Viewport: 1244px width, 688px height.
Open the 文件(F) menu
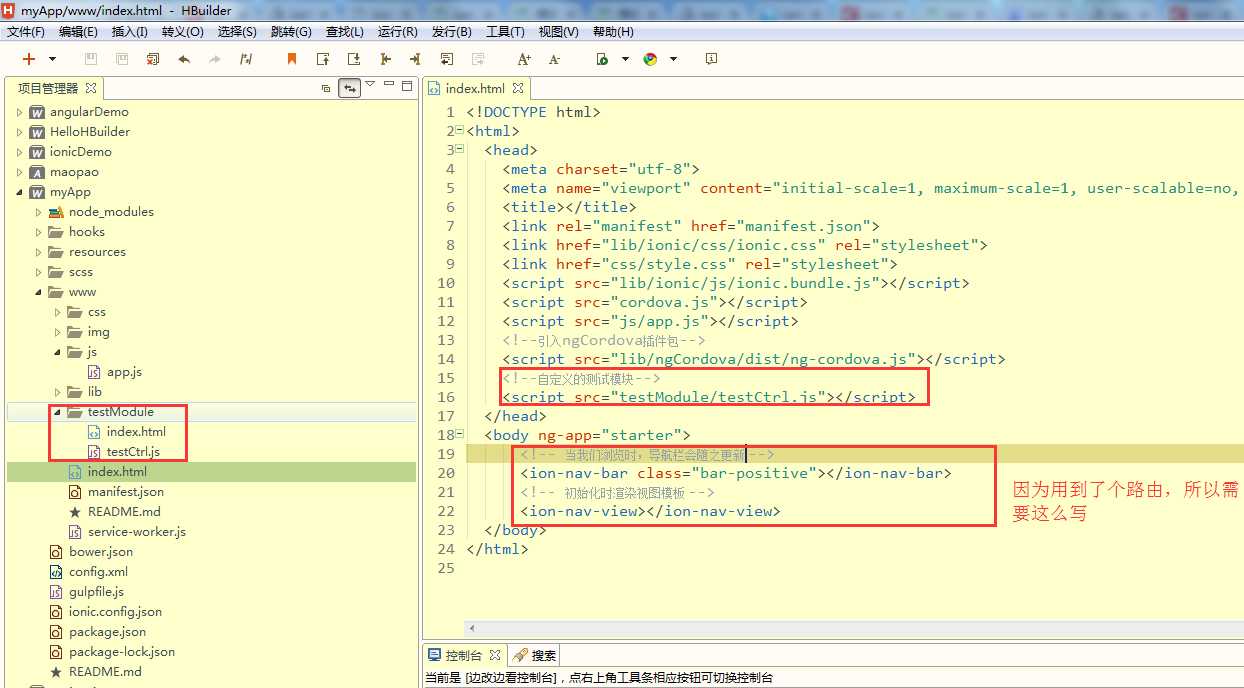click(x=25, y=32)
